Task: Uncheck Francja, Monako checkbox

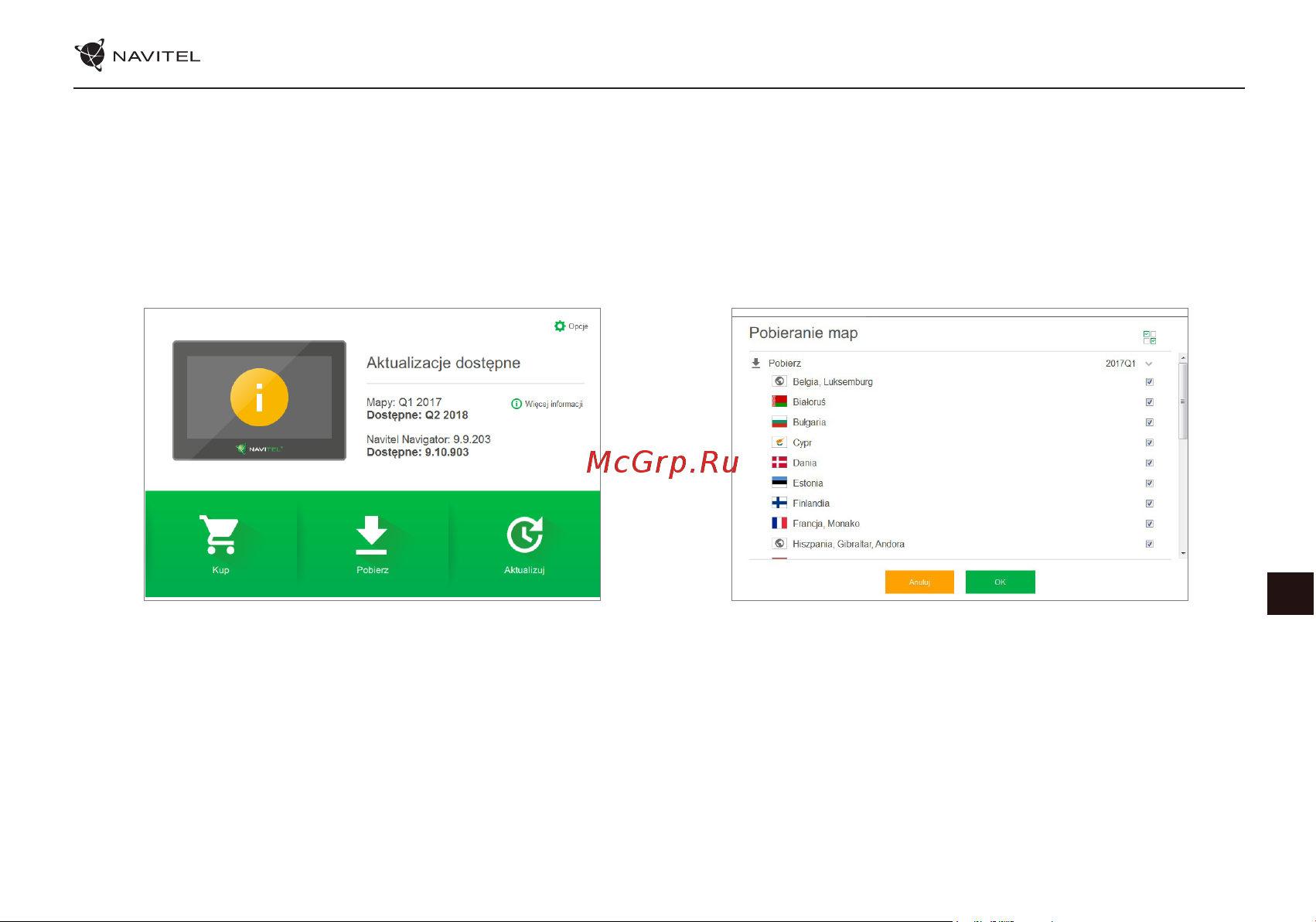Action: click(x=1150, y=524)
